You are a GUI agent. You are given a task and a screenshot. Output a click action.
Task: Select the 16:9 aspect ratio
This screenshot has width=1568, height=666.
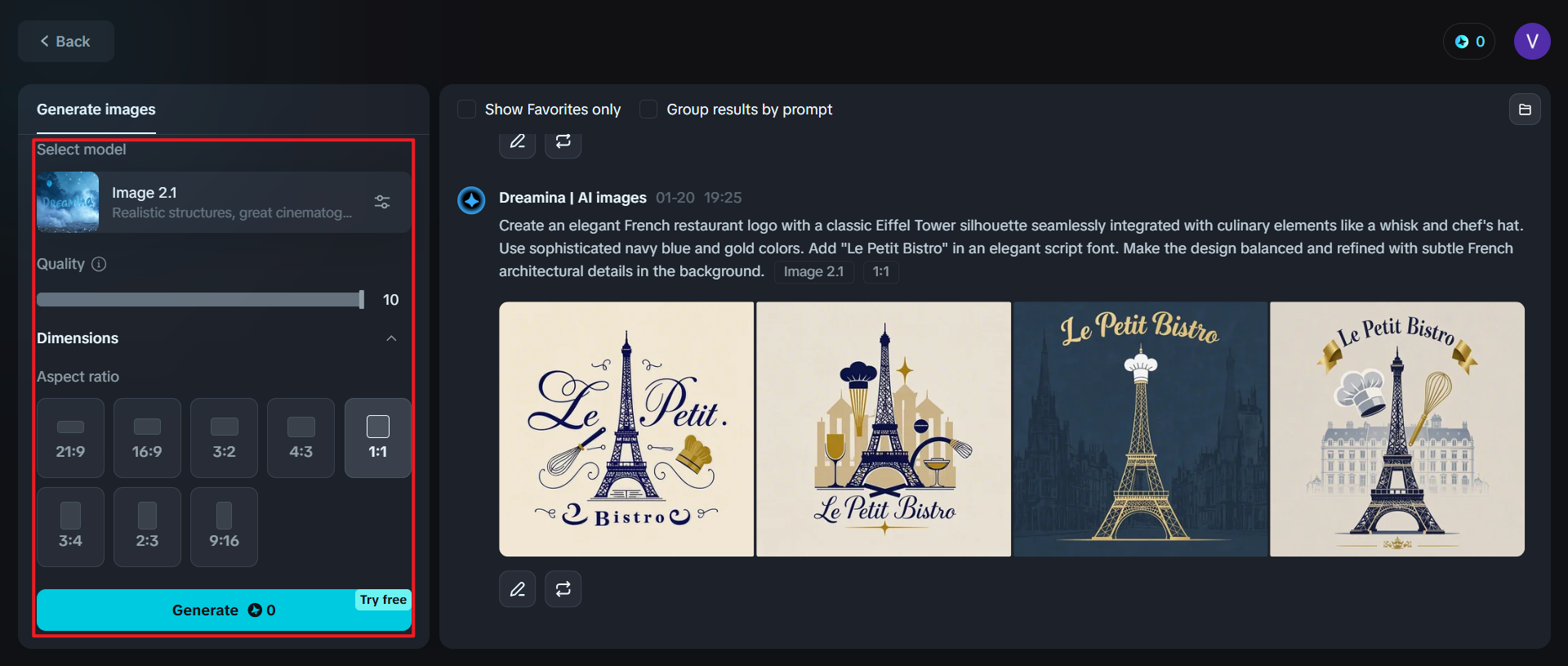(147, 438)
